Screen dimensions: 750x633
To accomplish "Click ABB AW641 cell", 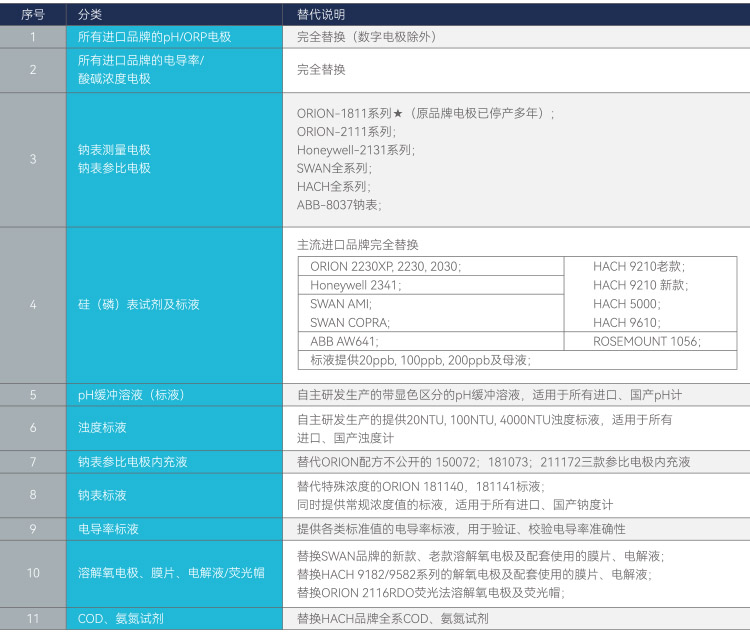I will point(430,341).
